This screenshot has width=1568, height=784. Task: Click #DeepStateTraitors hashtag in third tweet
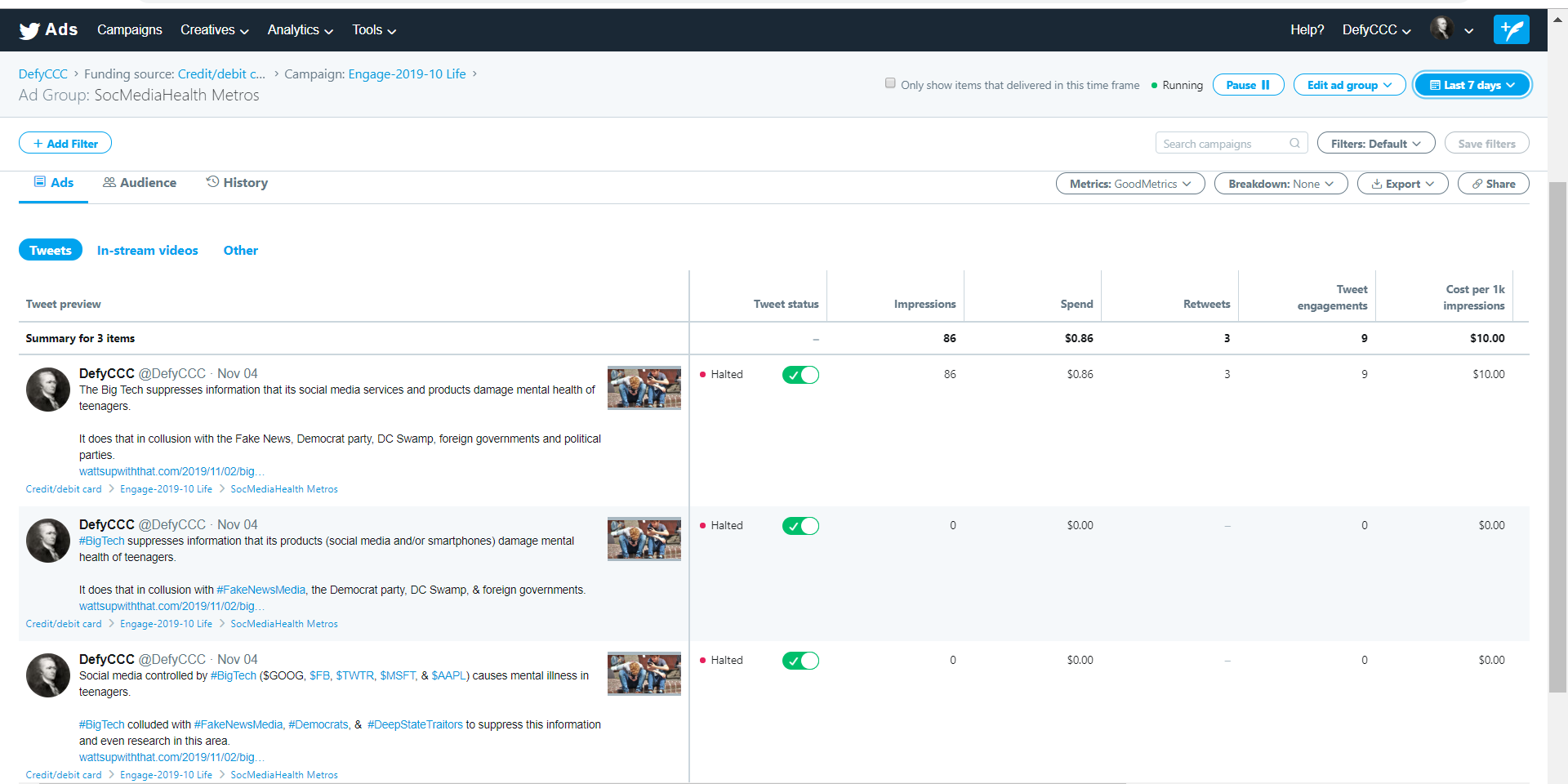click(x=415, y=724)
